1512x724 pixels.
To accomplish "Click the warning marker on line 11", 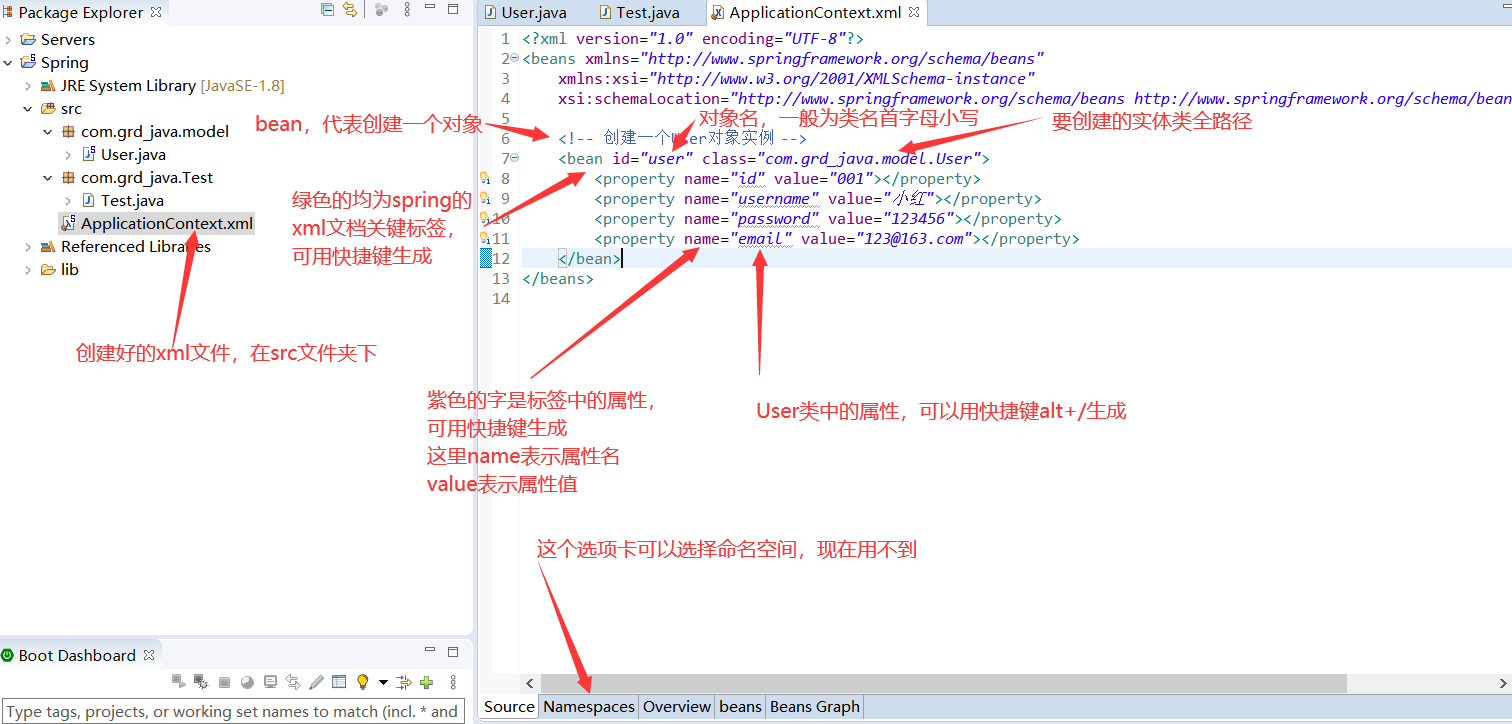I will point(485,239).
